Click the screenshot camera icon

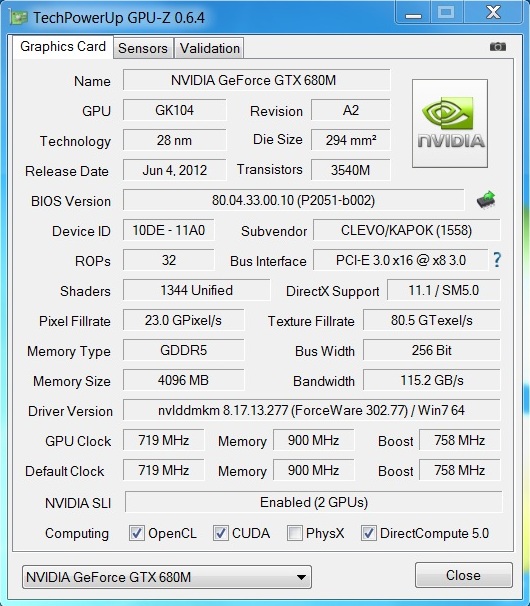click(498, 47)
